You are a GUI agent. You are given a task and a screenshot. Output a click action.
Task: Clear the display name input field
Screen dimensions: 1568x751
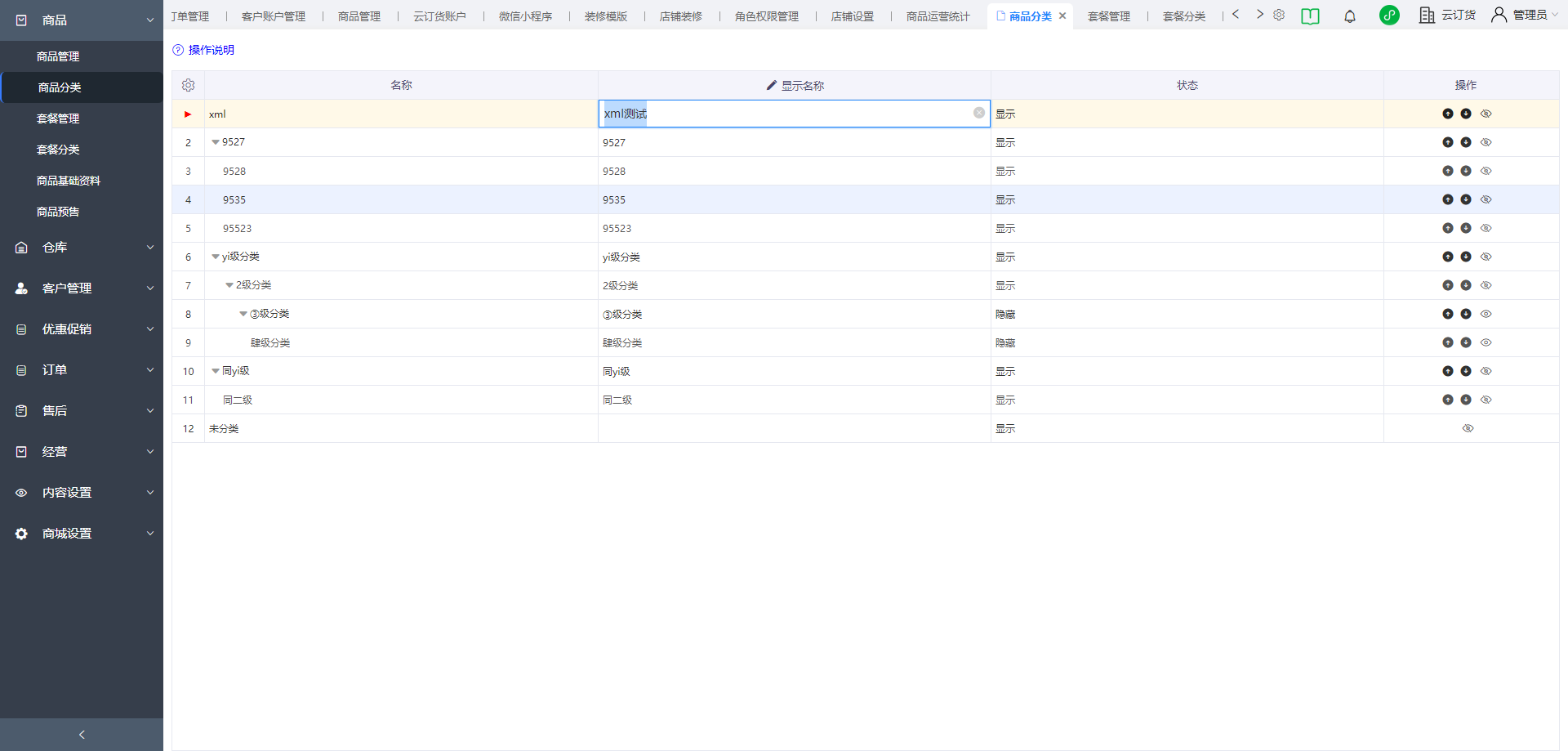click(978, 113)
